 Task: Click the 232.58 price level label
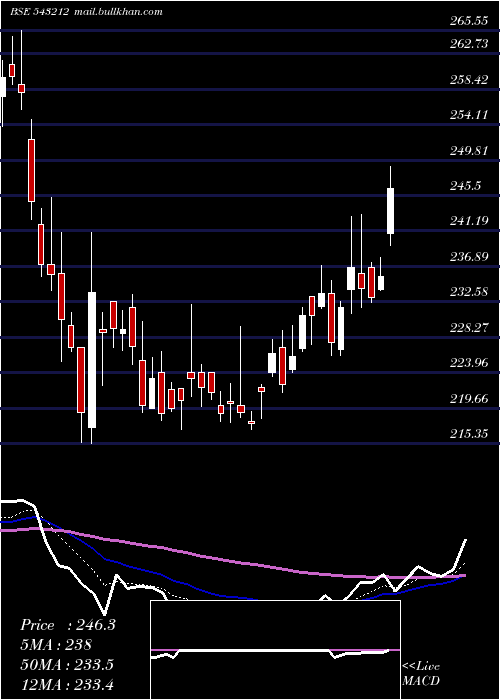coord(469,292)
